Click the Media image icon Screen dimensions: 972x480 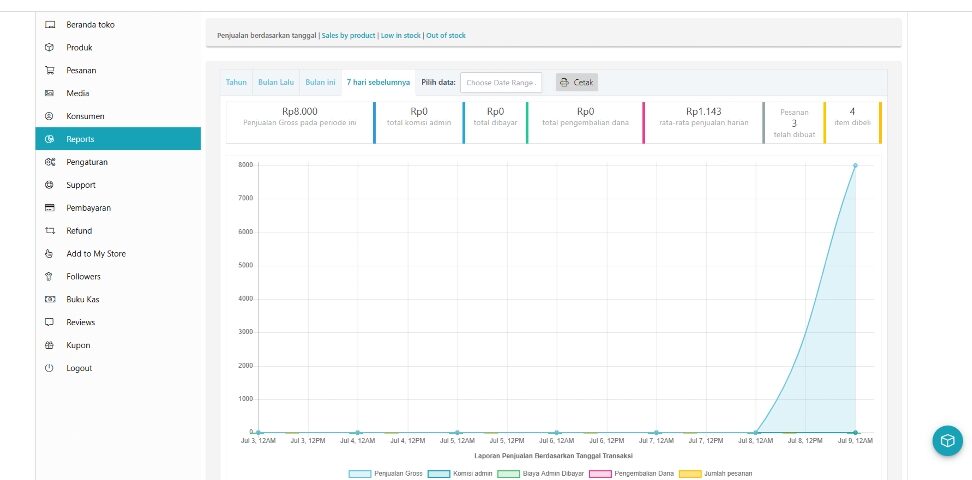[x=48, y=93]
